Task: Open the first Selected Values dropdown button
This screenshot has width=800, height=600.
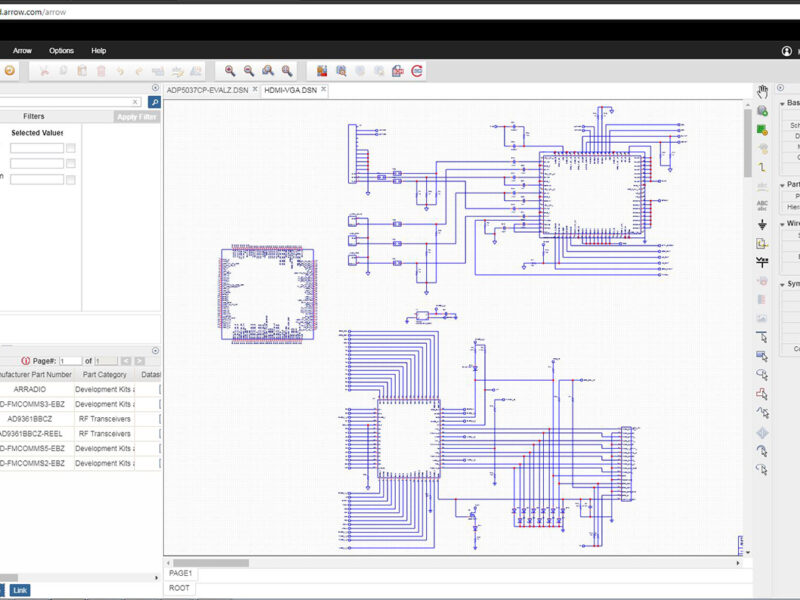Action: coord(71,148)
